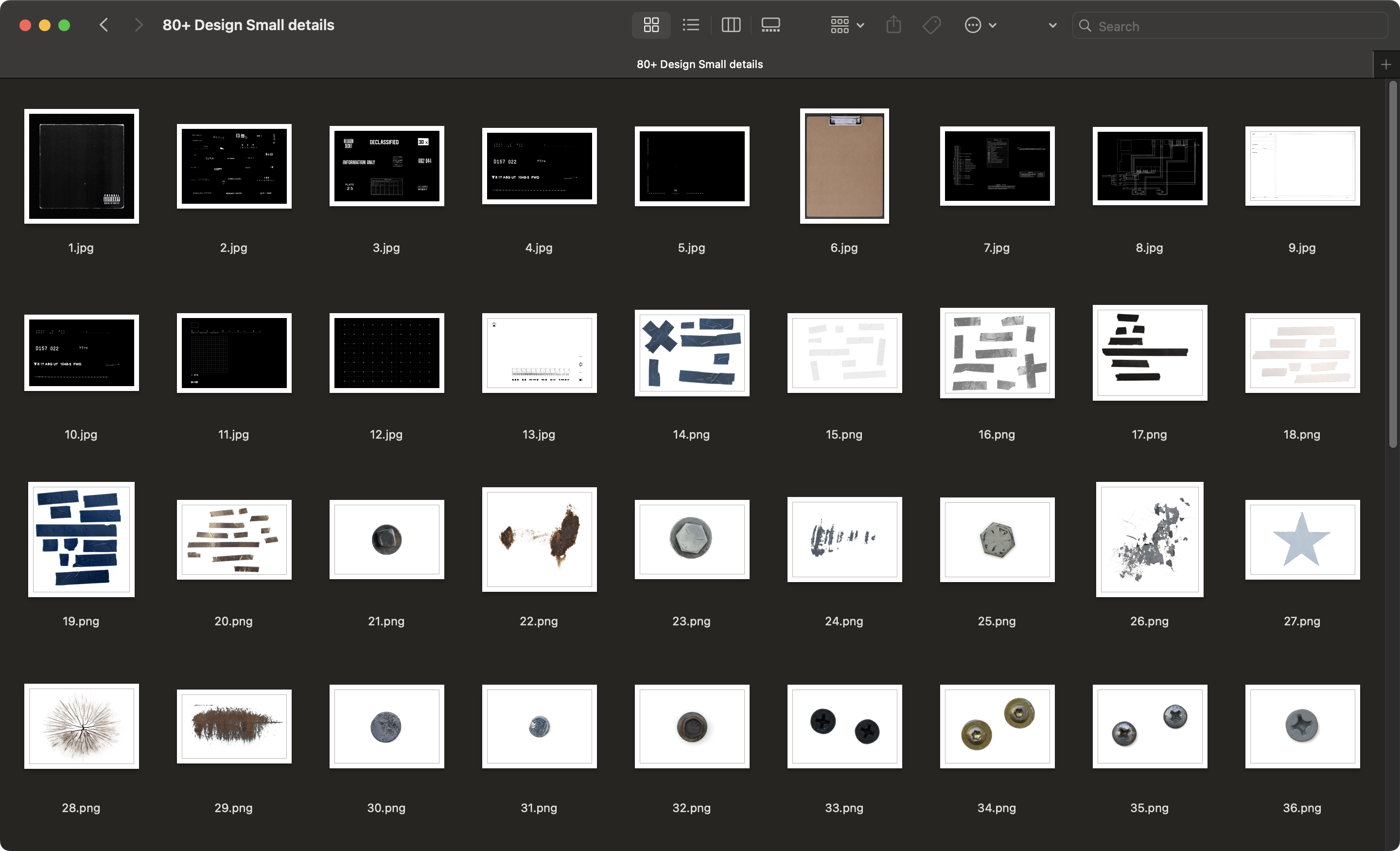Image resolution: width=1400 pixels, height=851 pixels.
Task: Click the 14.png file name label
Action: (x=691, y=434)
